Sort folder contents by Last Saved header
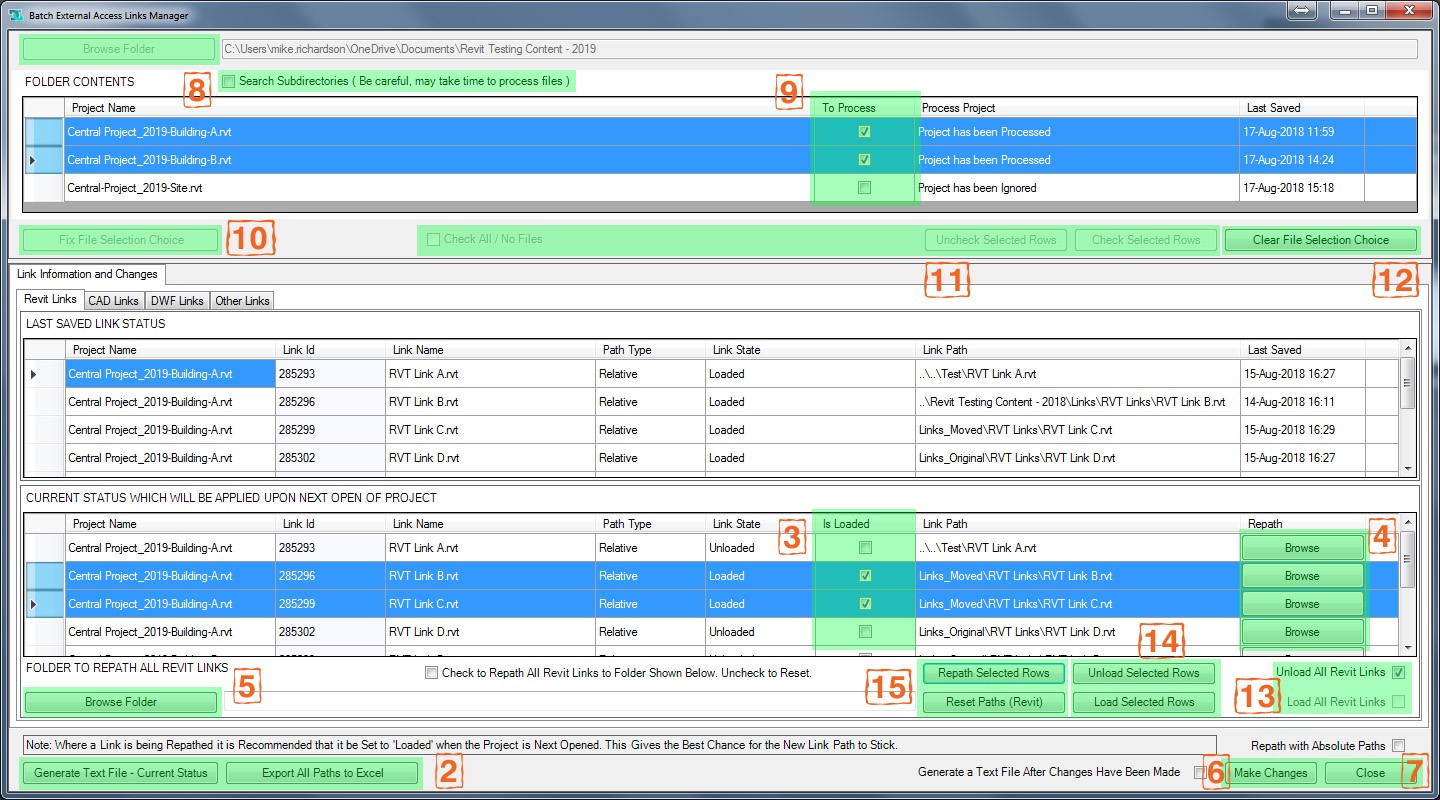Screen dimensions: 1440x800 tap(1302, 108)
